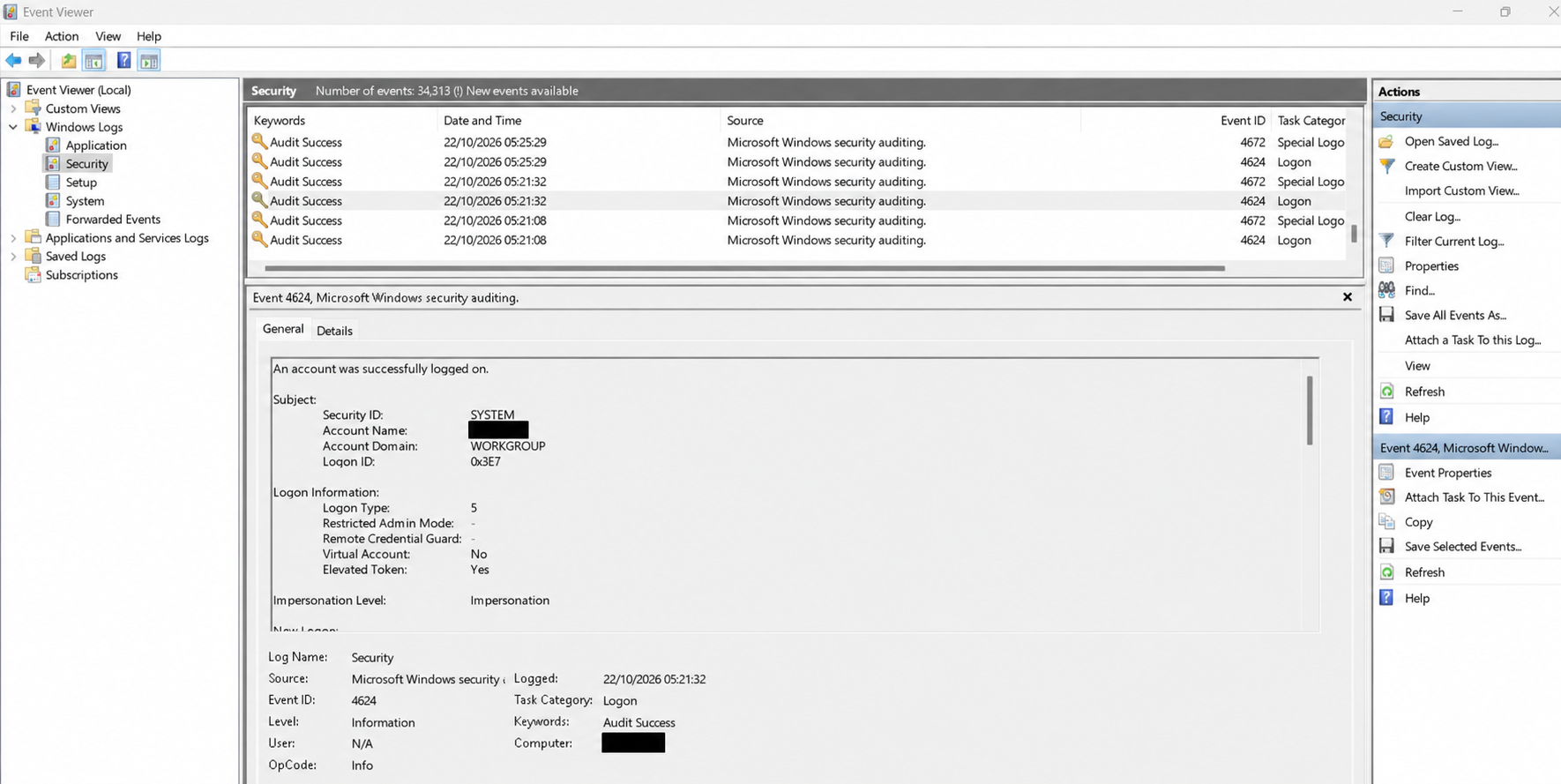This screenshot has width=1561, height=784.
Task: Click the blue Help toolbar icon
Action: coord(123,60)
